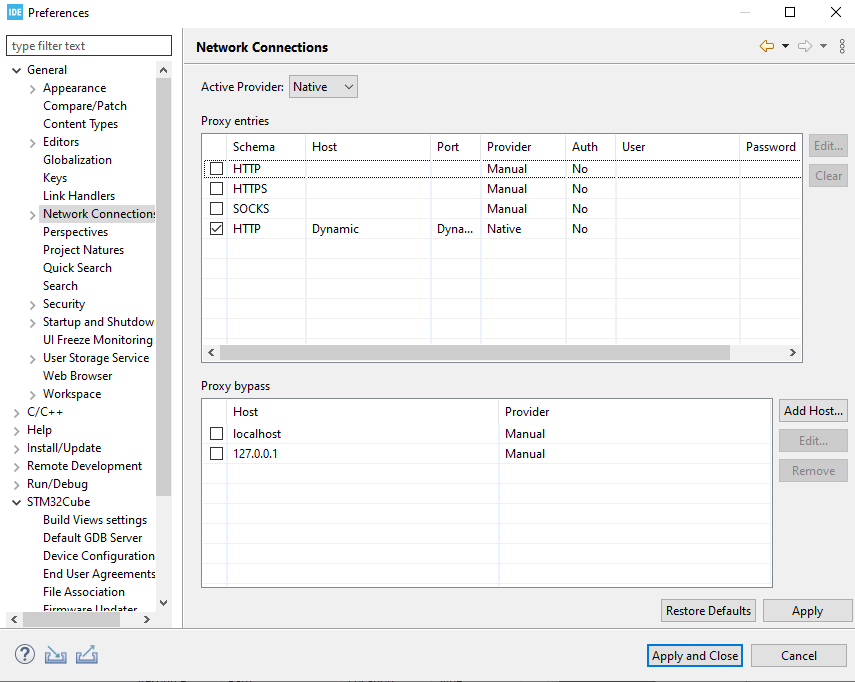This screenshot has height=682, width=855.
Task: Expand the Install/Update tree node
Action: point(16,449)
